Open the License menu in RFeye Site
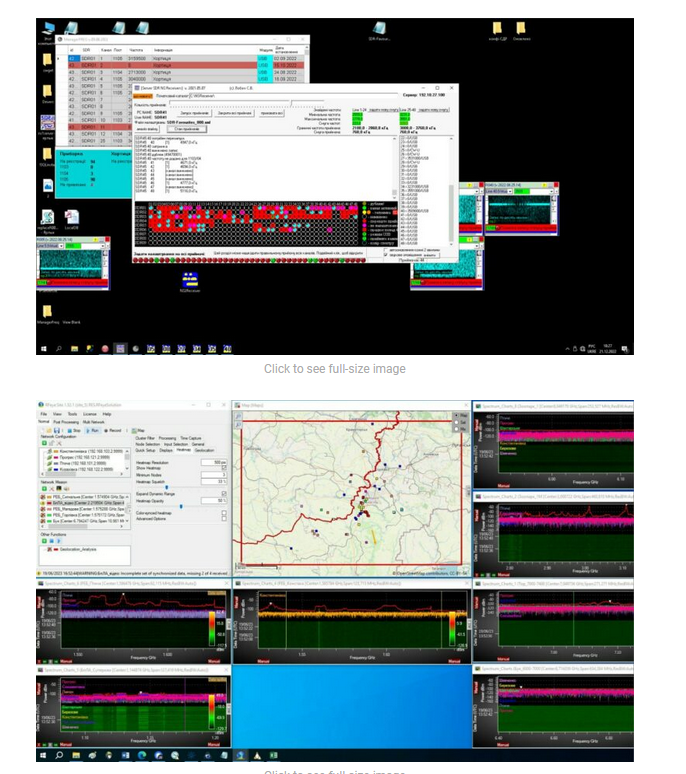This screenshot has width=686, height=774. click(90, 414)
